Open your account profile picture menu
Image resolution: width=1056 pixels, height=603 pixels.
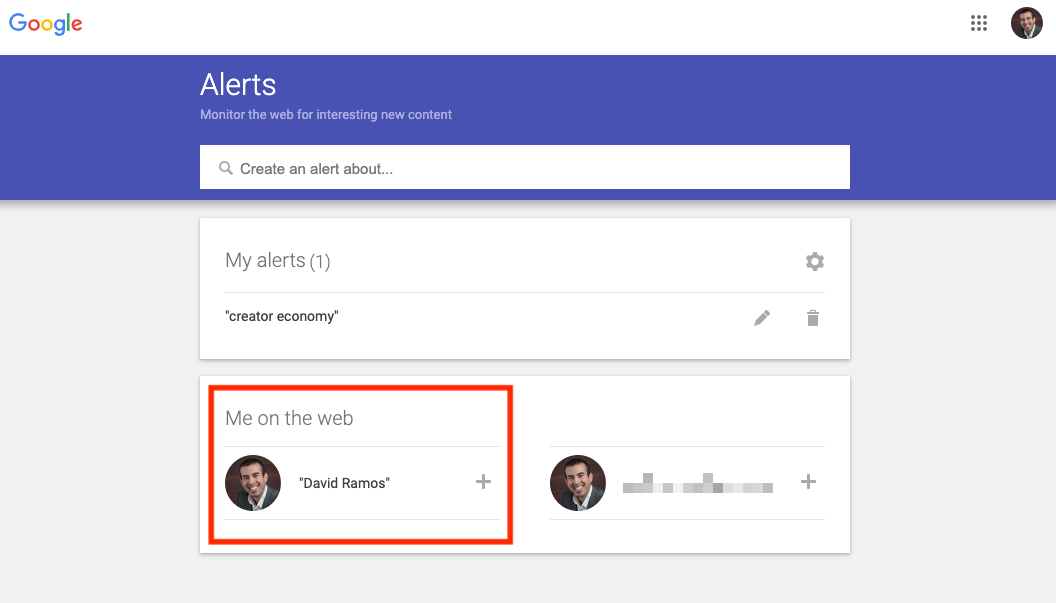(x=1026, y=22)
